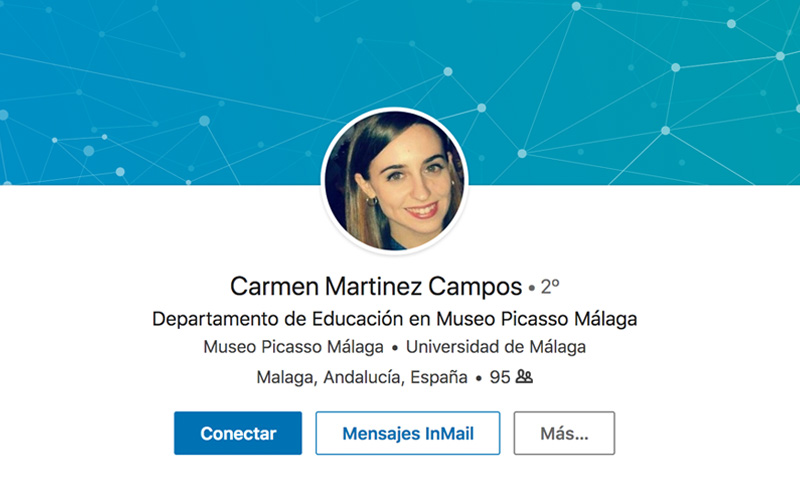Click the Malaga, Andalucía, España location text
The height and width of the screenshot is (500, 800).
tap(362, 378)
